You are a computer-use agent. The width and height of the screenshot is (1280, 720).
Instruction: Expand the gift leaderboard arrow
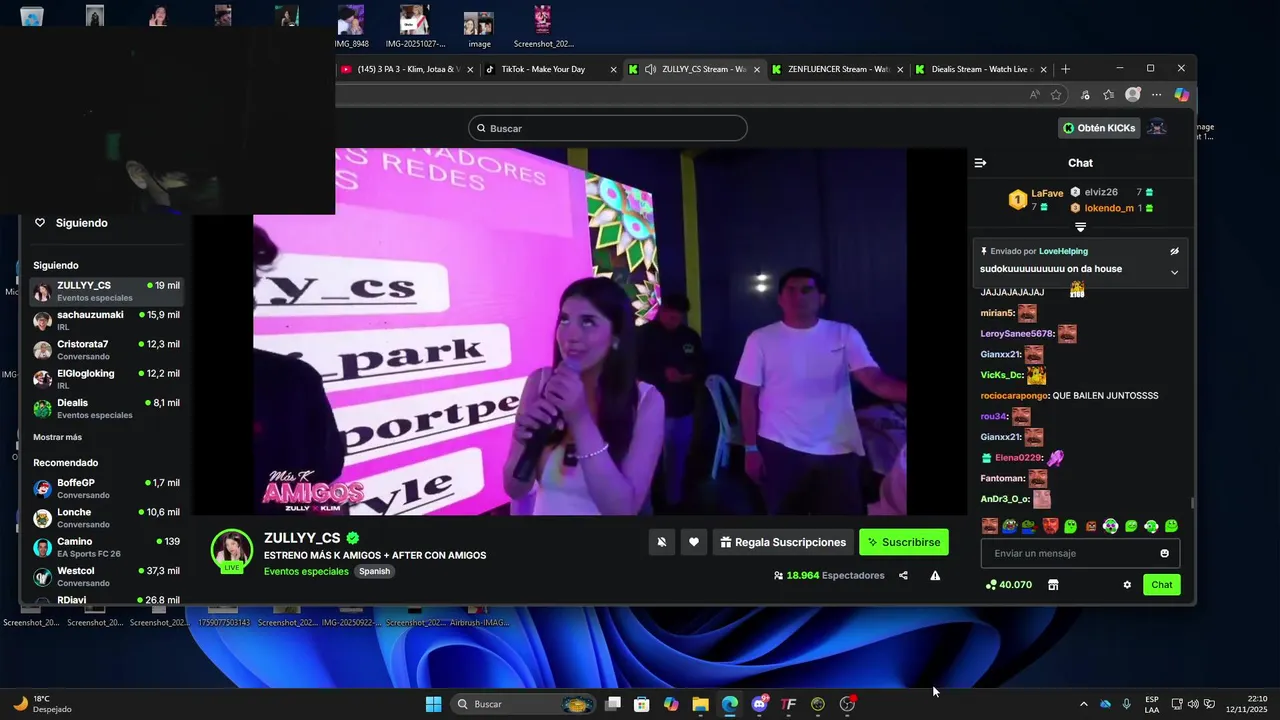click(x=1080, y=227)
